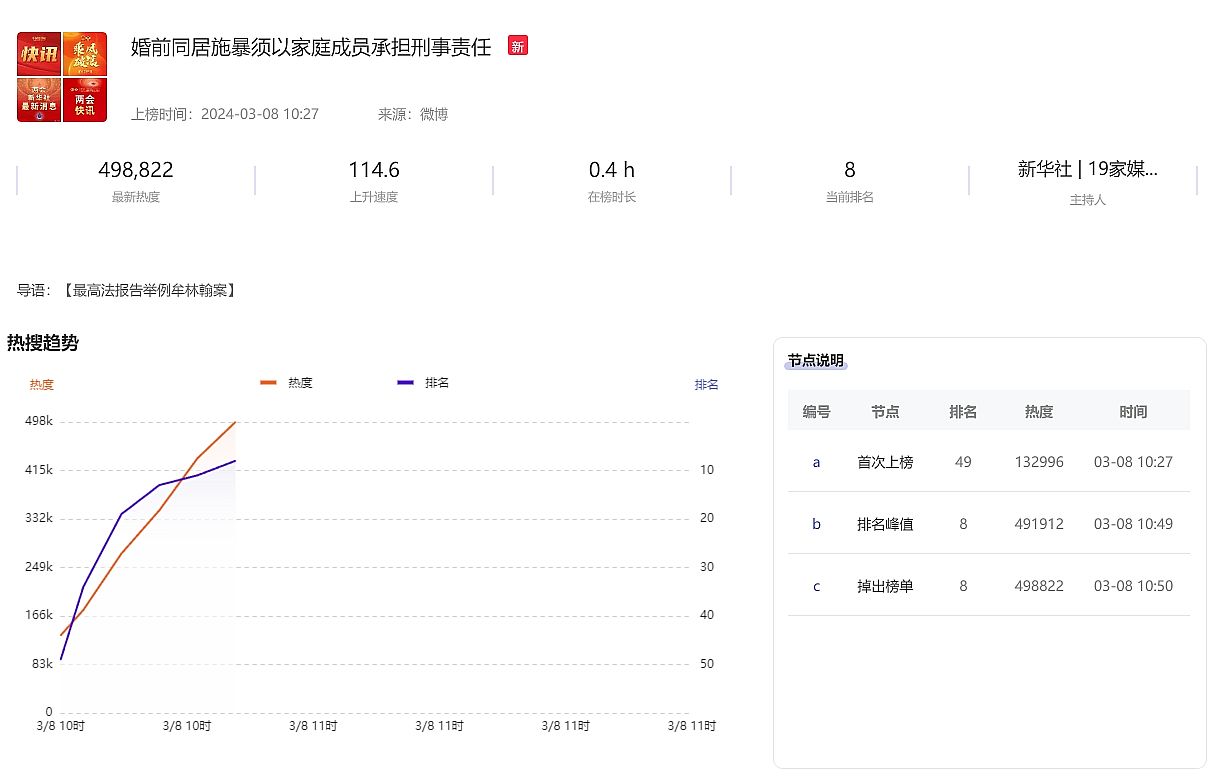This screenshot has height=780, width=1216.
Task: Select the 掉出榜单 node row
Action: [989, 586]
